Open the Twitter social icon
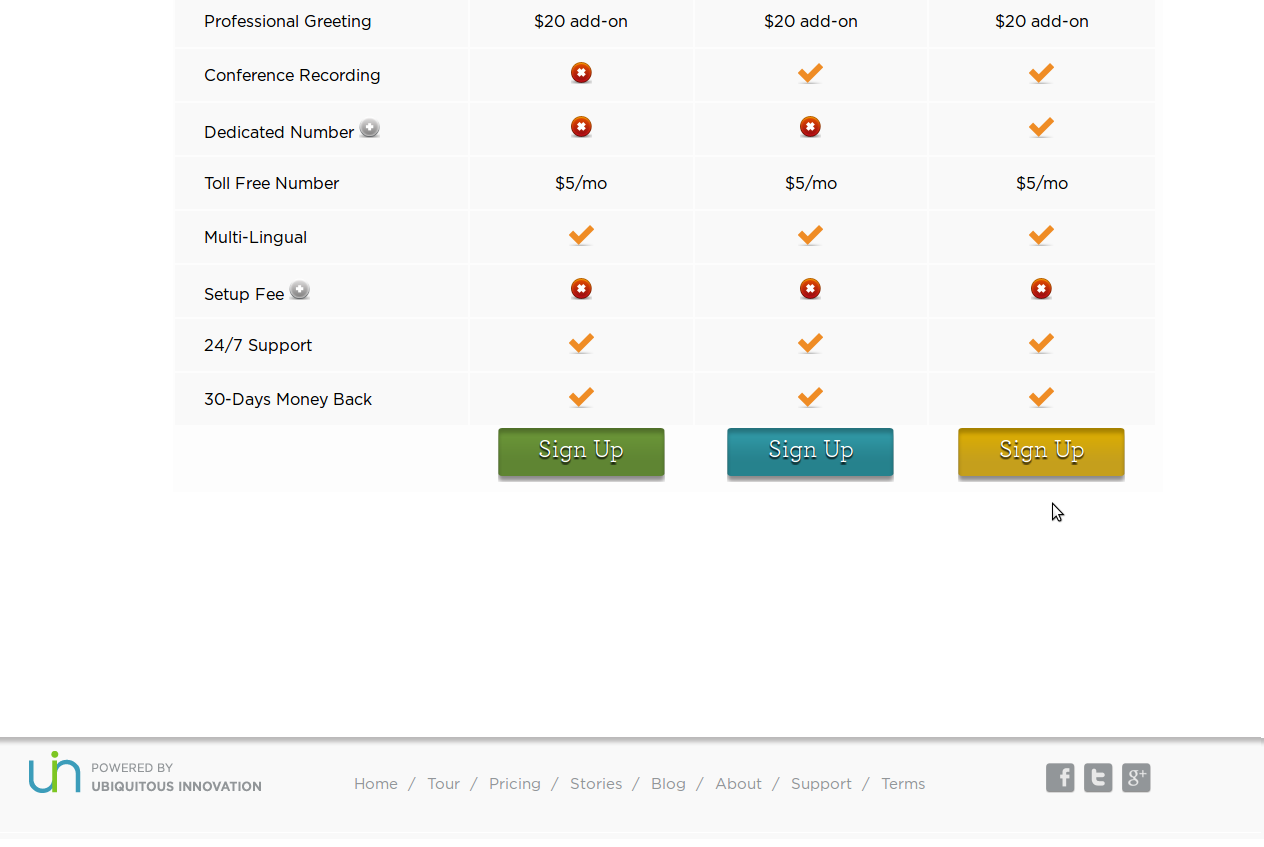Image resolution: width=1264 pixels, height=847 pixels. [x=1098, y=778]
